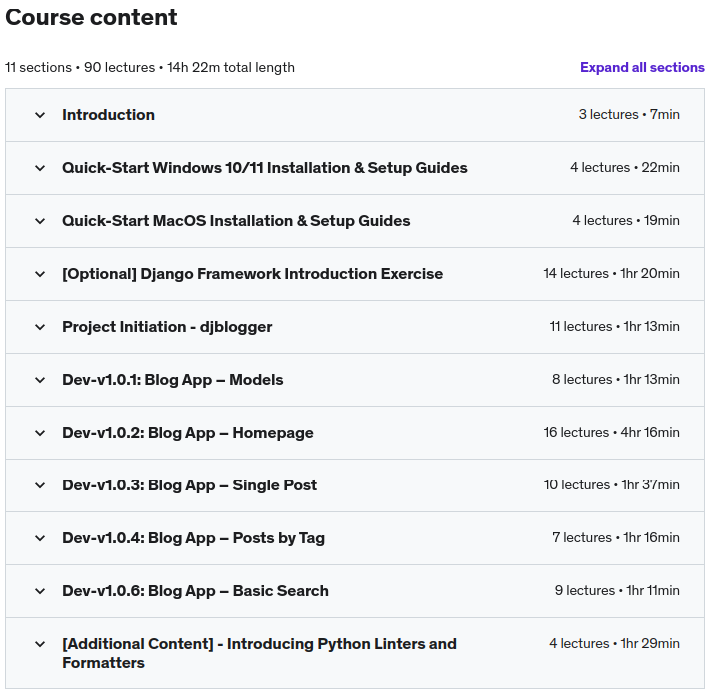The image size is (710, 696).
Task: Select Quick-Start Windows 10/11 Installation & Setup Guides
Action: coord(264,168)
